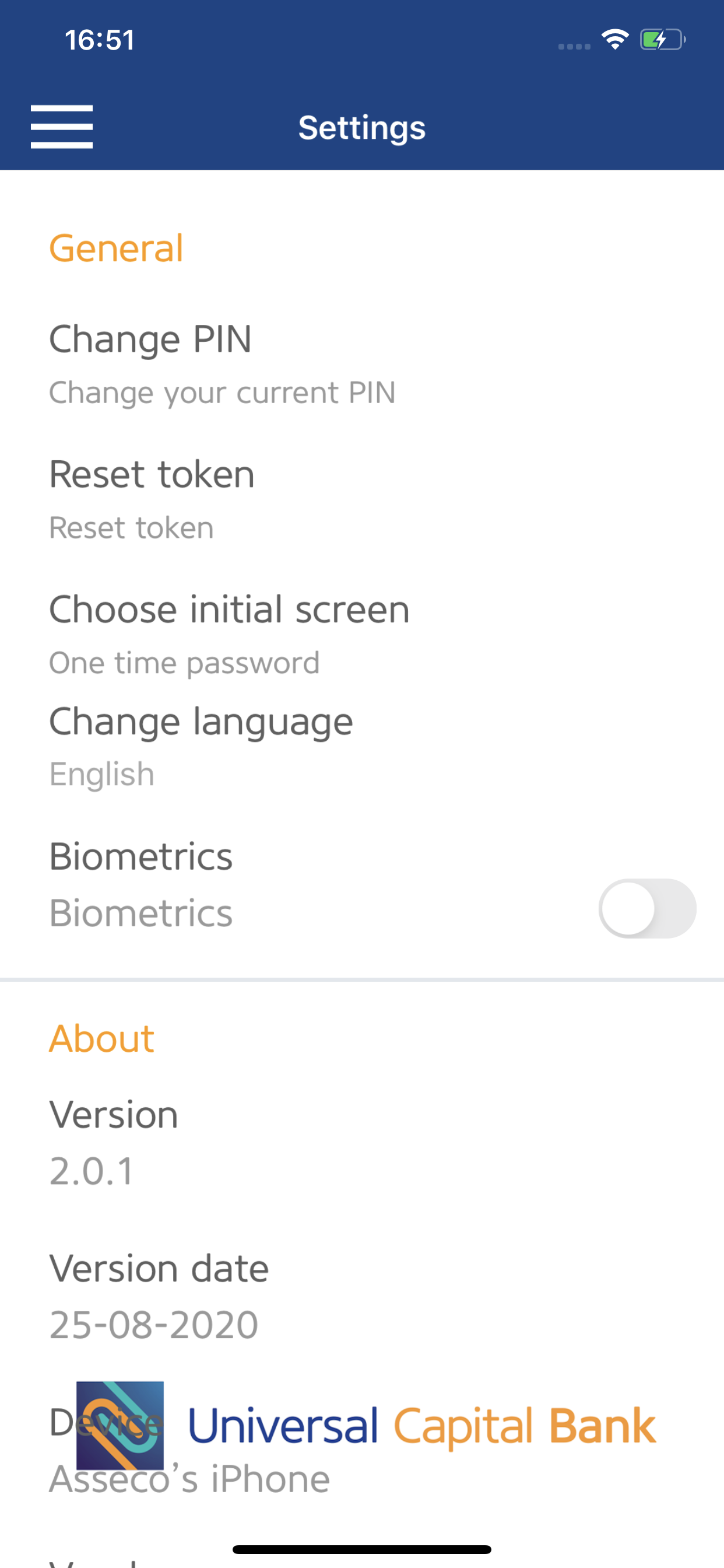Click the battery charging indicator
724x1568 pixels.
660,40
